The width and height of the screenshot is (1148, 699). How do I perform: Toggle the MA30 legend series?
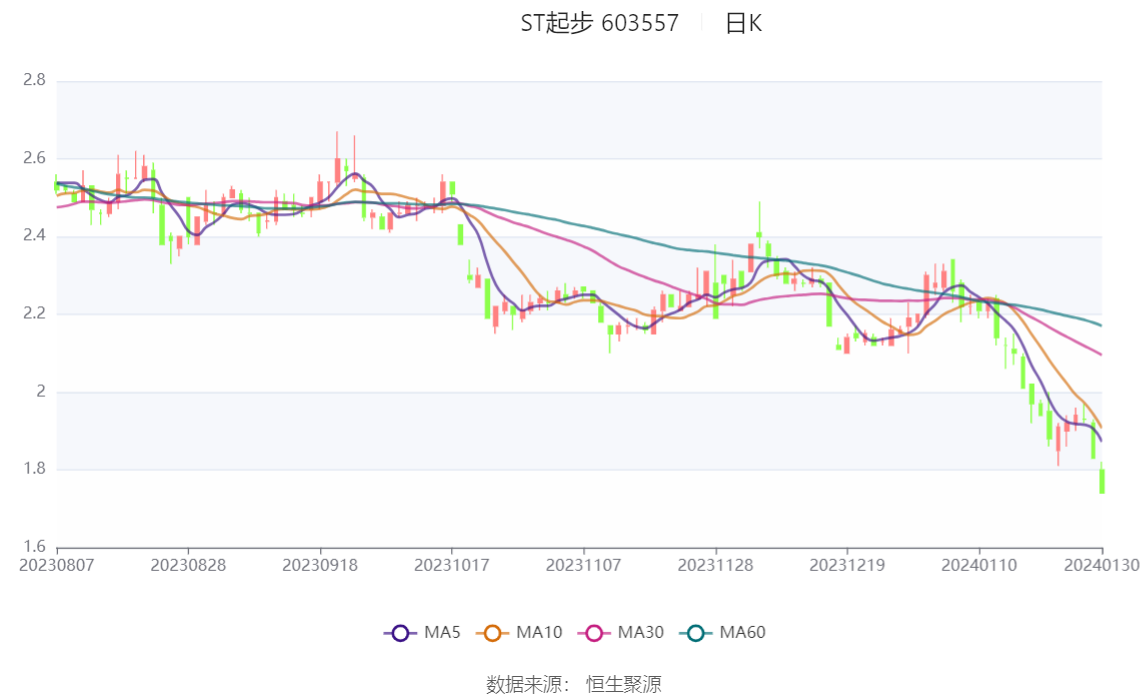pos(621,633)
